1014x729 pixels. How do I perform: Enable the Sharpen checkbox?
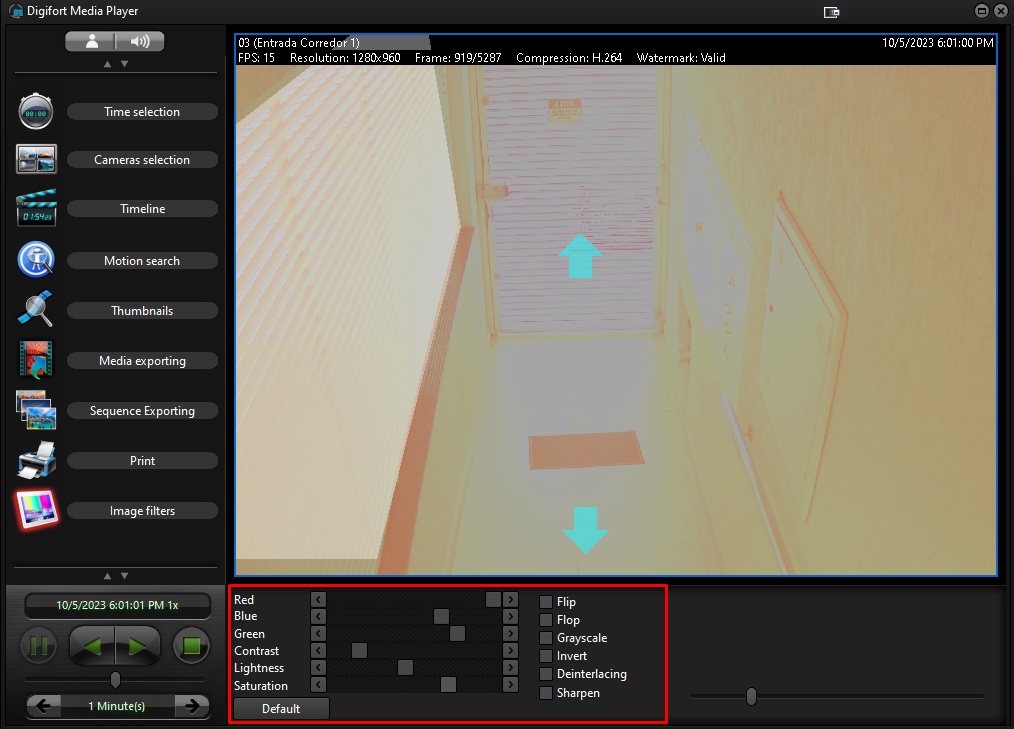tap(546, 693)
